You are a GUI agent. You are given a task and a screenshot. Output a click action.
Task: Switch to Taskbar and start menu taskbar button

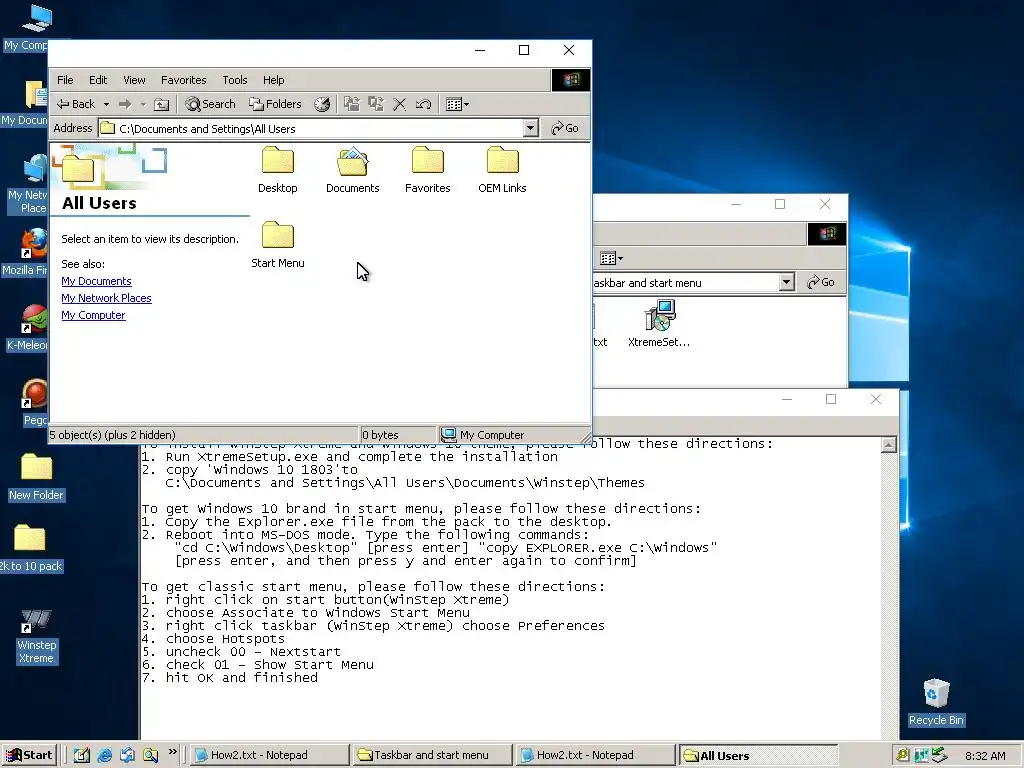click(x=432, y=755)
